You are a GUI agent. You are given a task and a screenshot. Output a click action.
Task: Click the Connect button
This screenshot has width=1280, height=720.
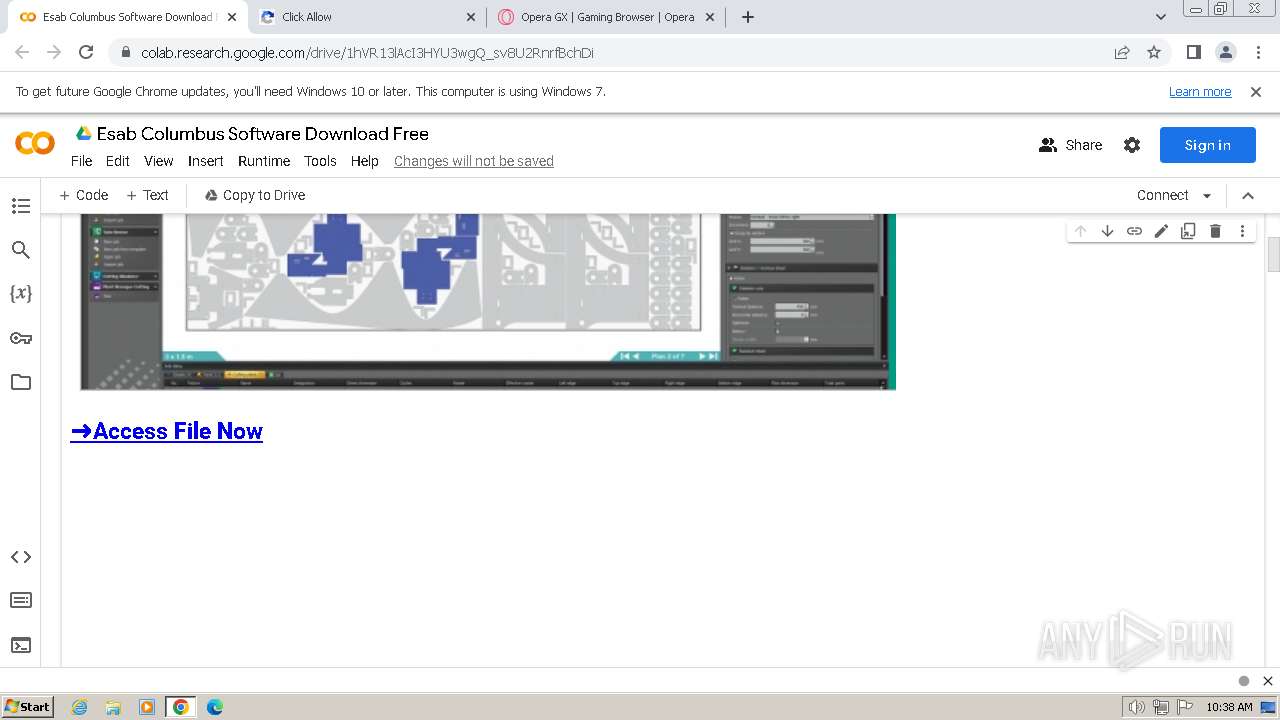(x=1162, y=196)
